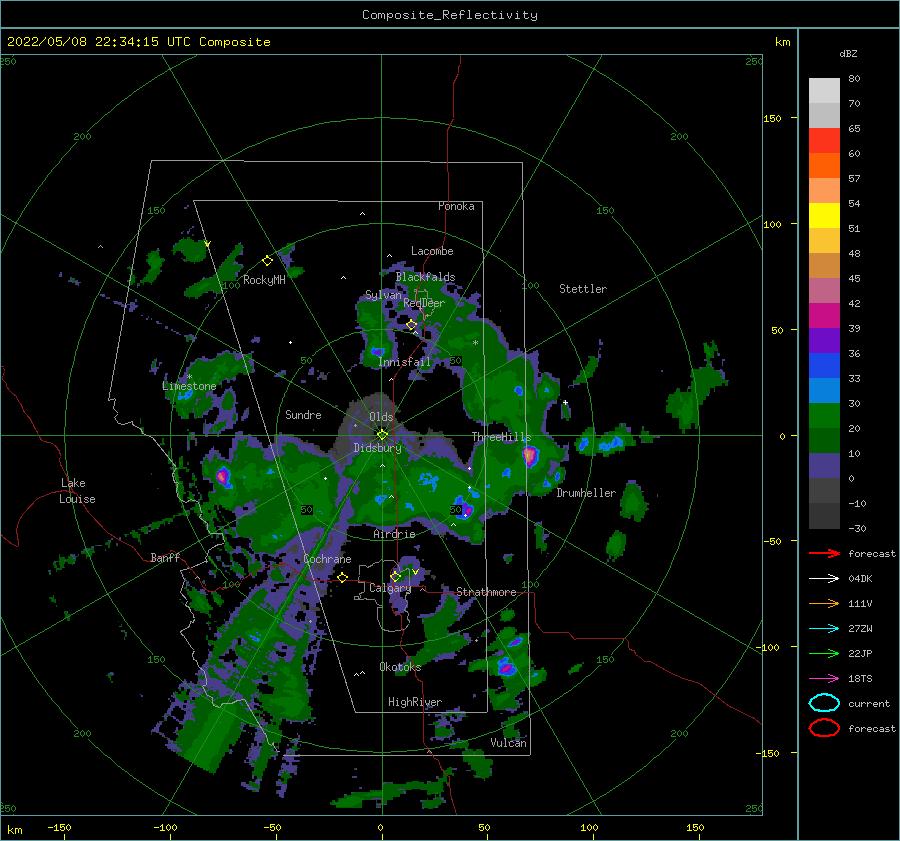Pick the red swatch between 65 and 60 dBZ
Screen dimensions: 900x841
coord(824,141)
